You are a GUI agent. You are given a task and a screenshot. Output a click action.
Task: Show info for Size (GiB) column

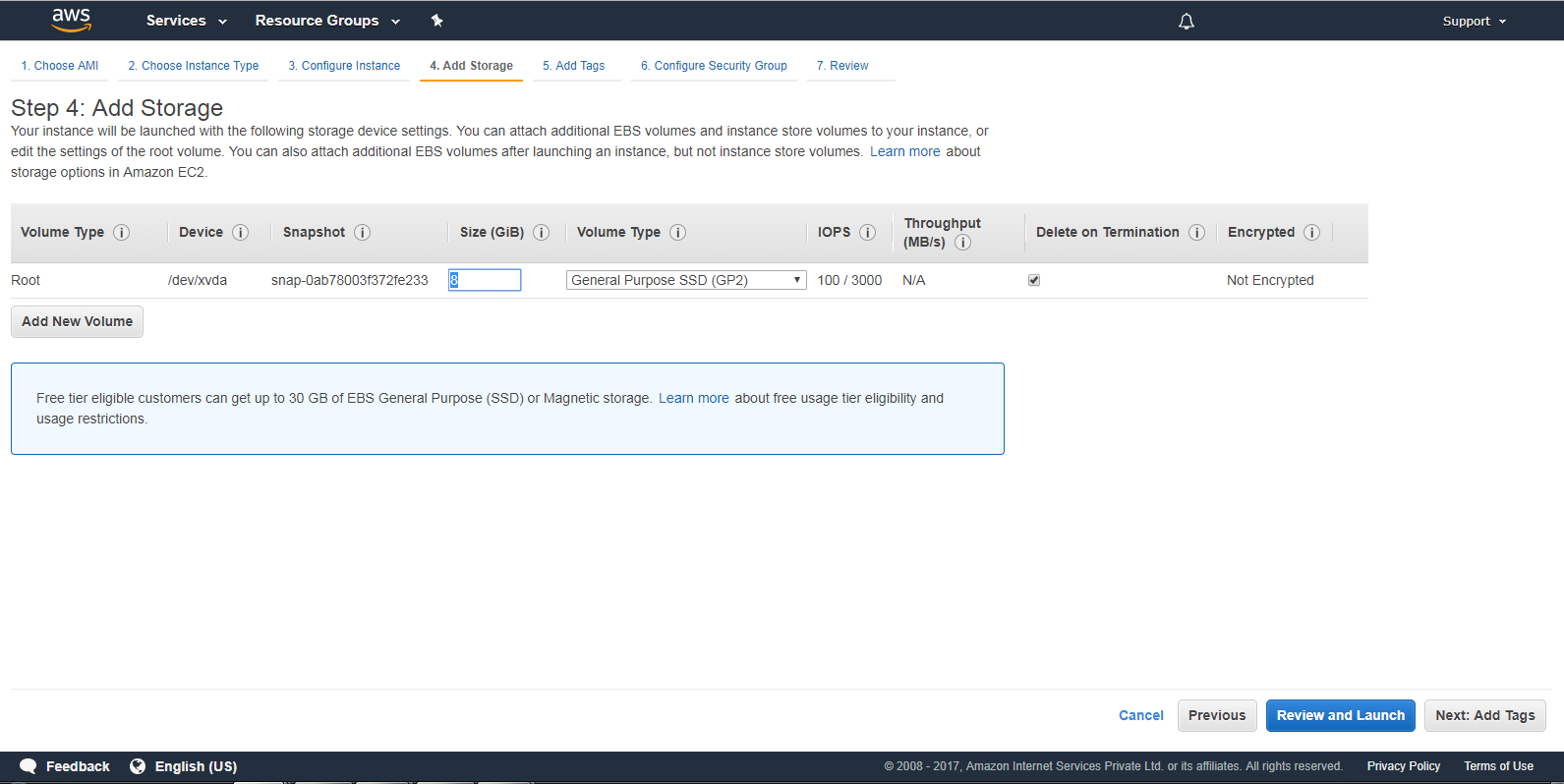click(541, 233)
